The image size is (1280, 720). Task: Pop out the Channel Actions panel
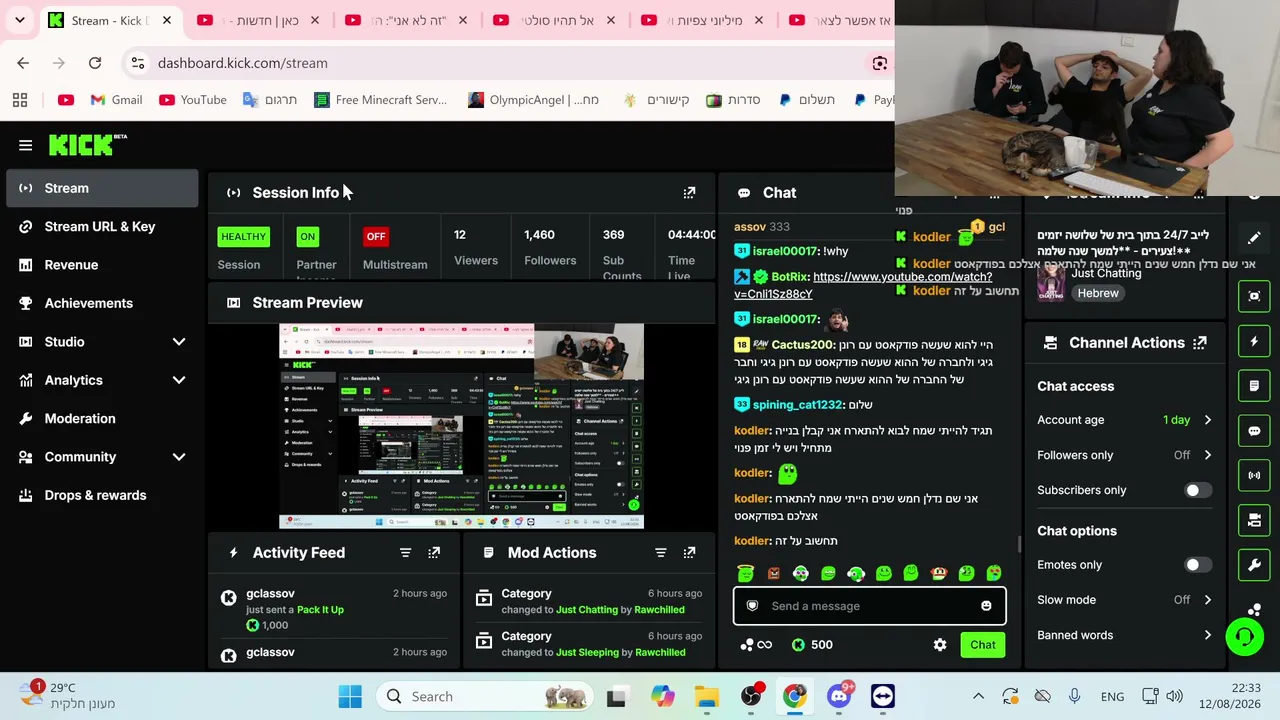pyautogui.click(x=1200, y=343)
